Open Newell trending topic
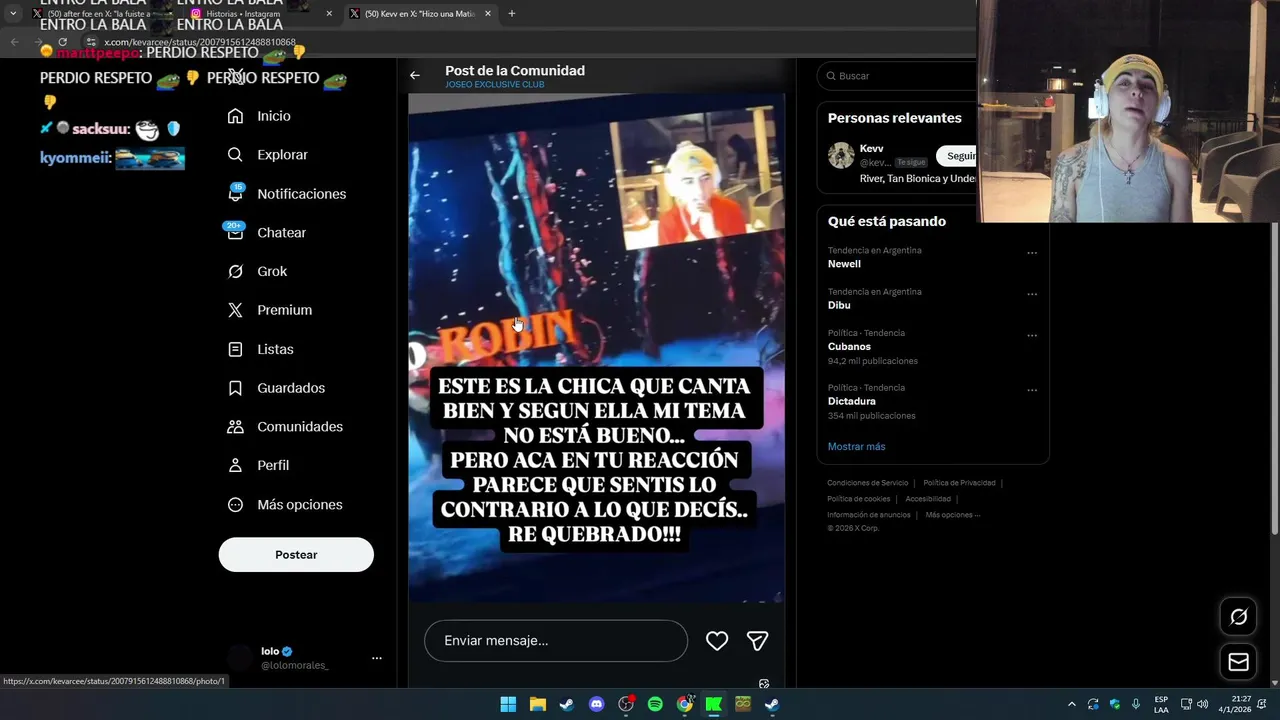 844,264
